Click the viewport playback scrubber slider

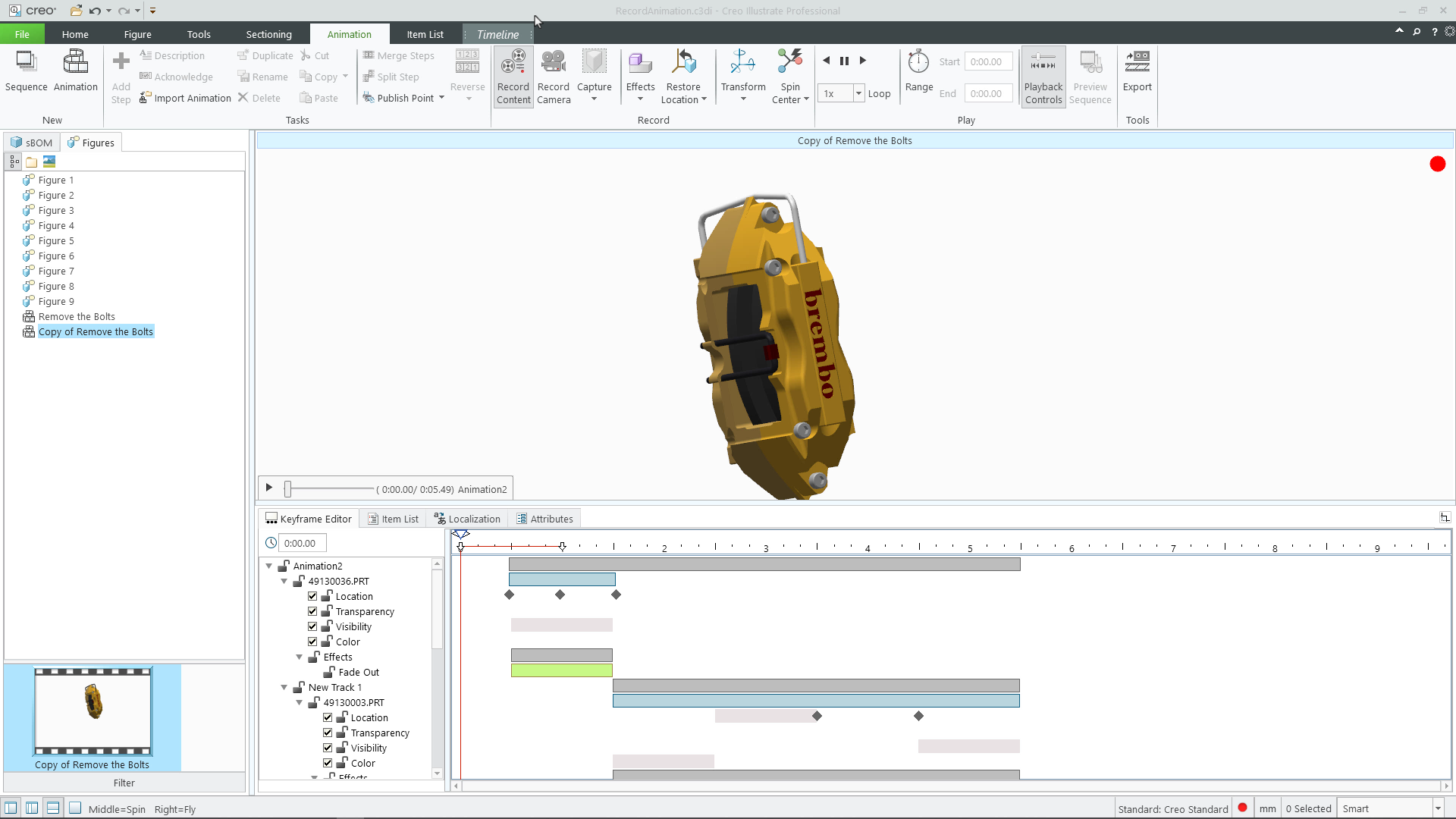(288, 489)
